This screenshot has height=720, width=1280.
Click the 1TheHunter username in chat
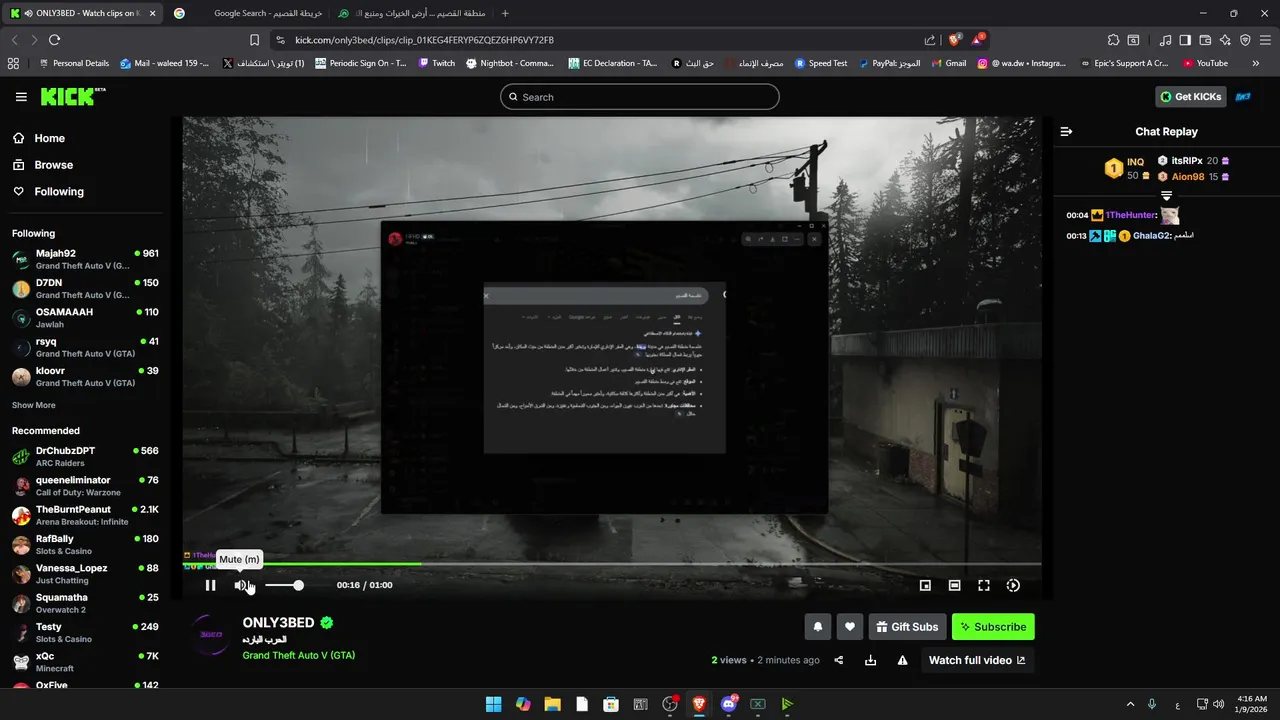[x=1130, y=215]
